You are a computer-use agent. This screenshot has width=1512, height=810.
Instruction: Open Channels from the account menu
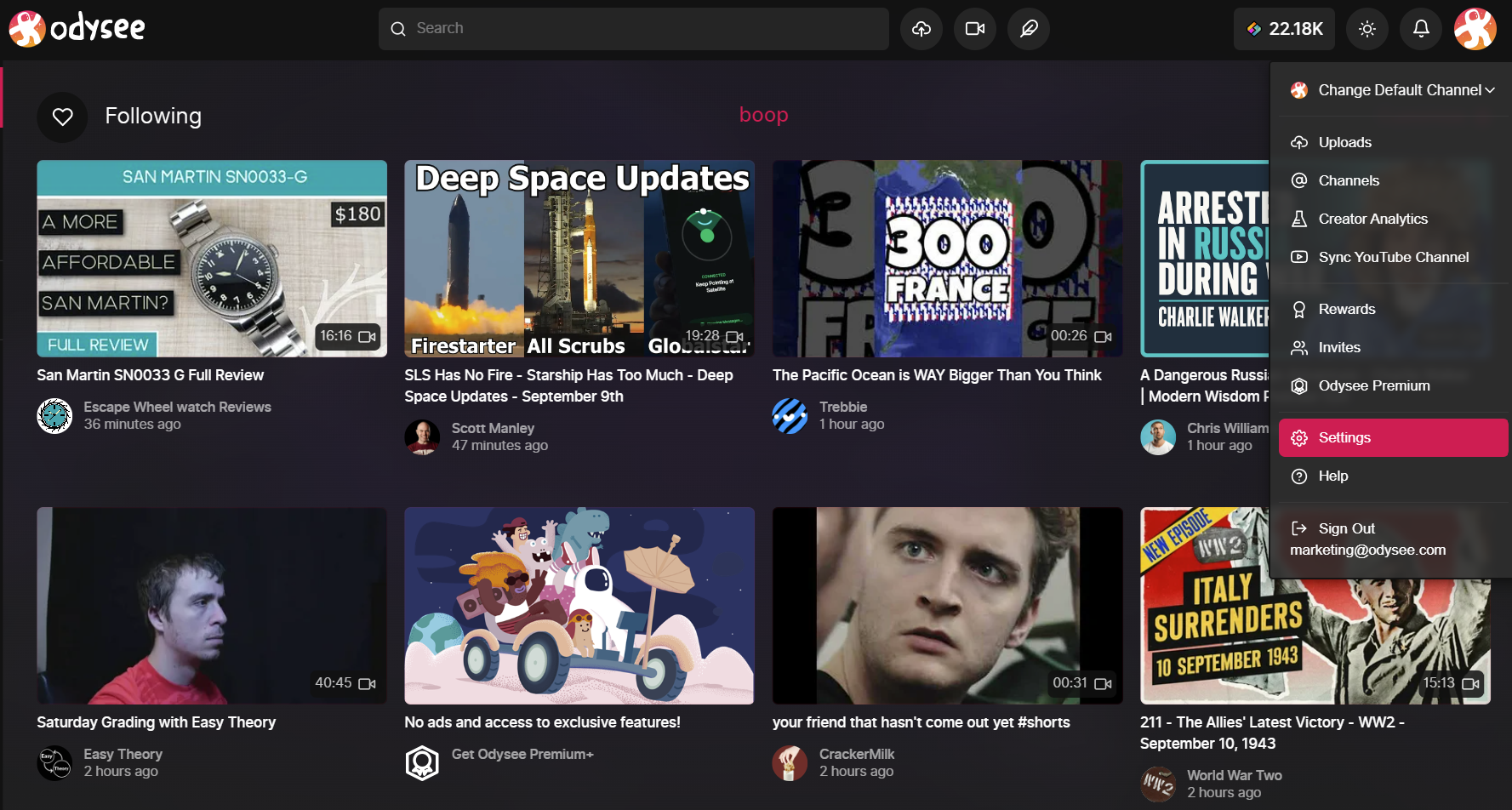[x=1393, y=180]
